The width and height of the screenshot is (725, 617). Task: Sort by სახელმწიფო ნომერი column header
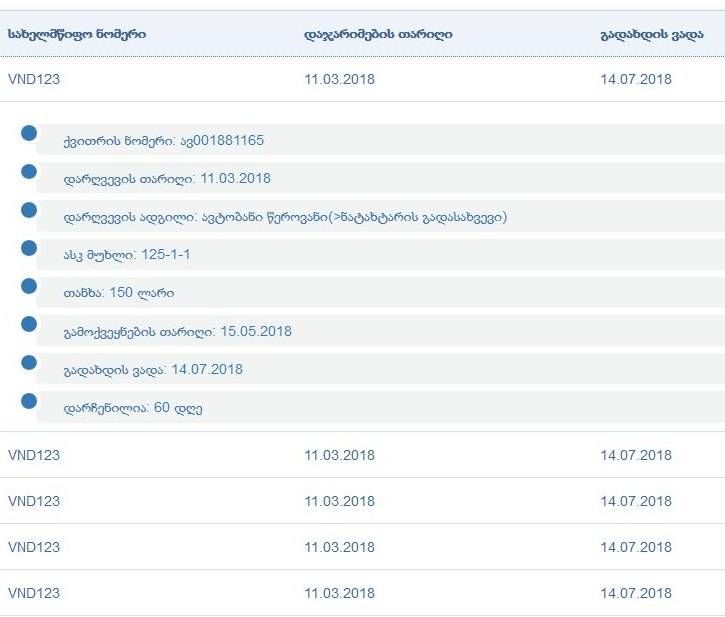[x=77, y=34]
